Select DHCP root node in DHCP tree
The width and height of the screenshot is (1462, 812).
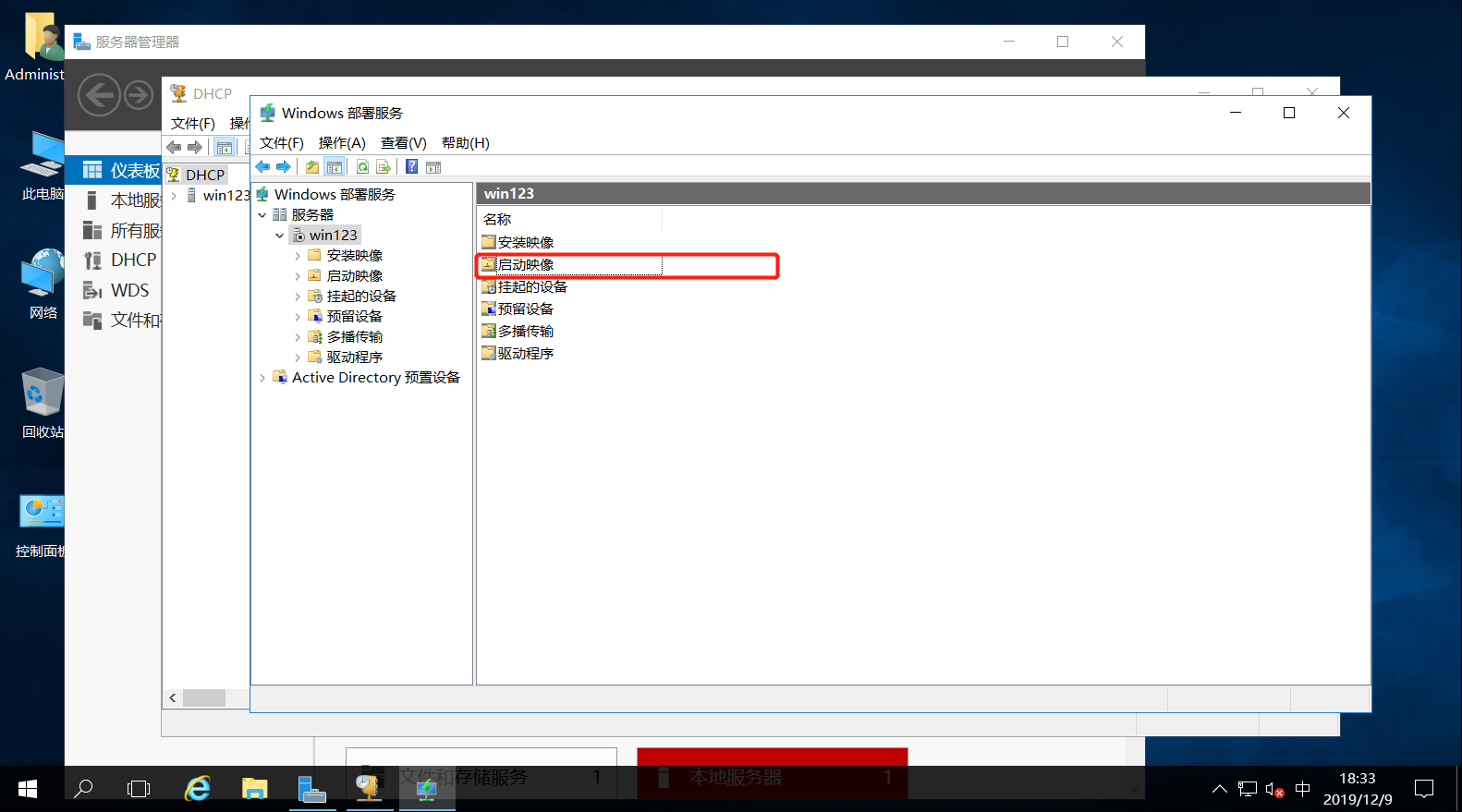click(204, 176)
